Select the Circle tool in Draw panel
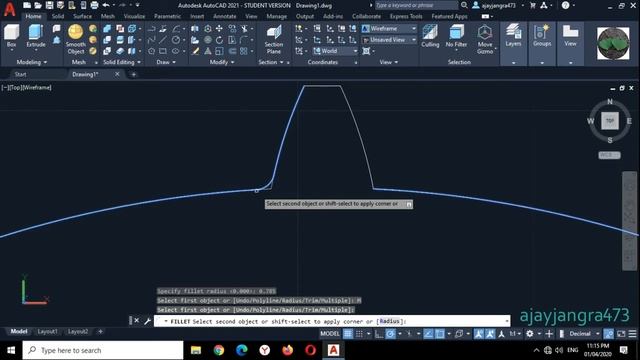 176,40
